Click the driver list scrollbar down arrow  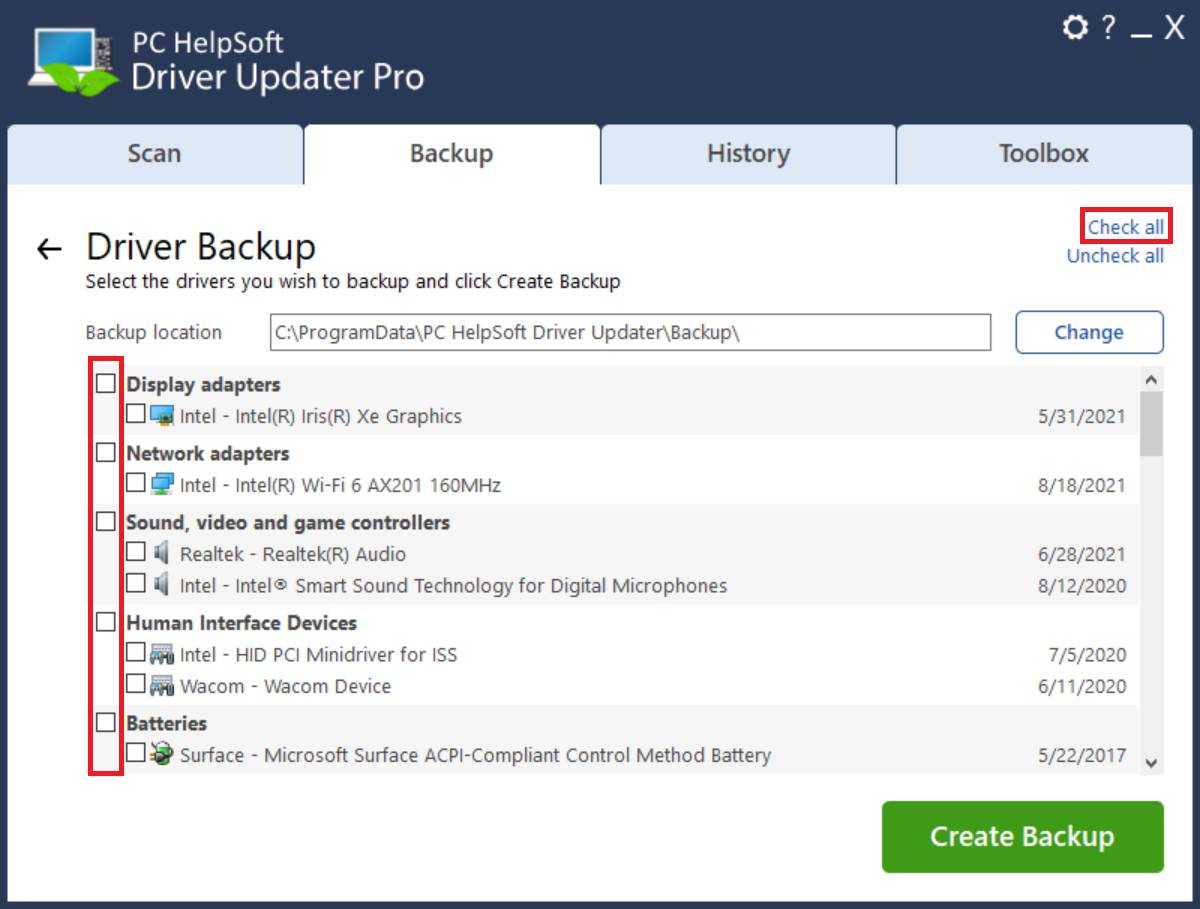click(x=1150, y=763)
